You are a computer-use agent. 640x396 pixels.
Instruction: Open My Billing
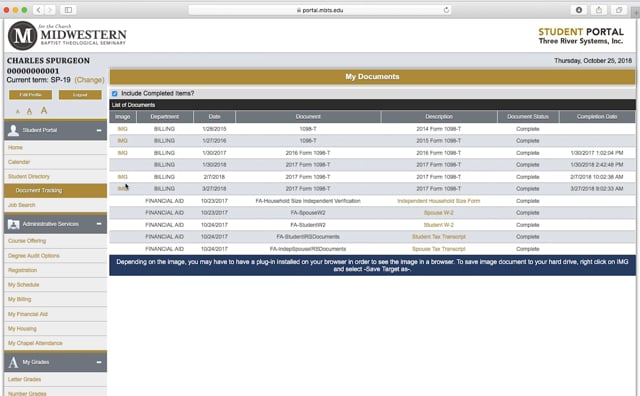tap(19, 300)
